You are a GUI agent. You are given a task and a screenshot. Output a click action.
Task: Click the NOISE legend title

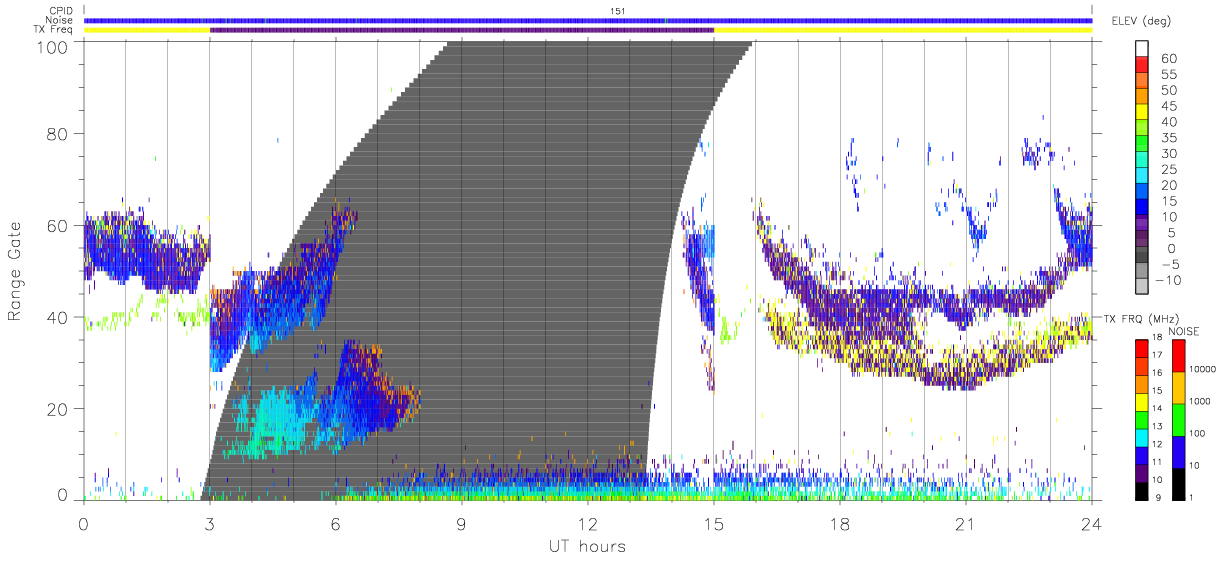point(1184,331)
